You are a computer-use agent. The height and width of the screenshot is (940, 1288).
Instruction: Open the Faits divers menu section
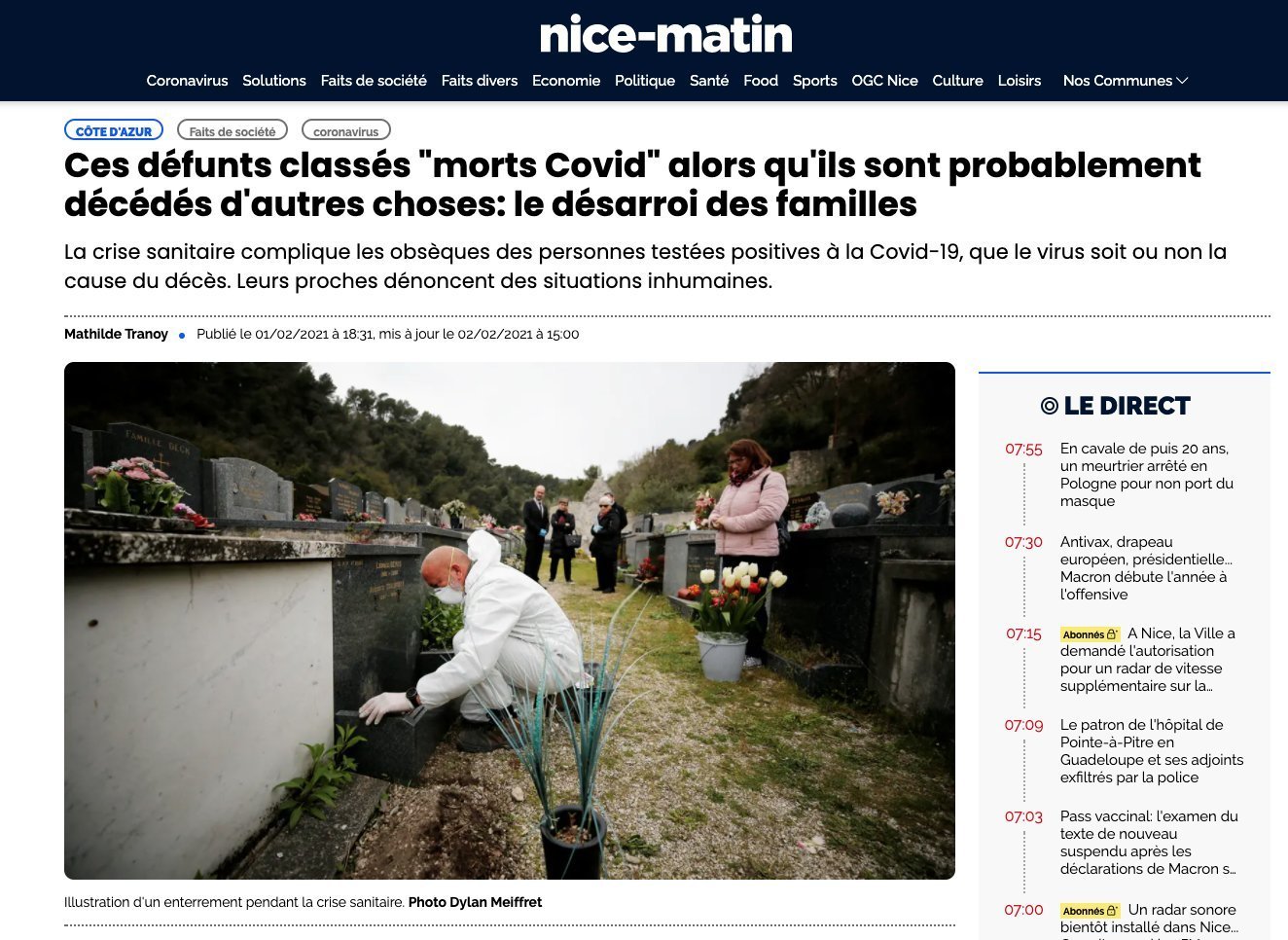(480, 81)
